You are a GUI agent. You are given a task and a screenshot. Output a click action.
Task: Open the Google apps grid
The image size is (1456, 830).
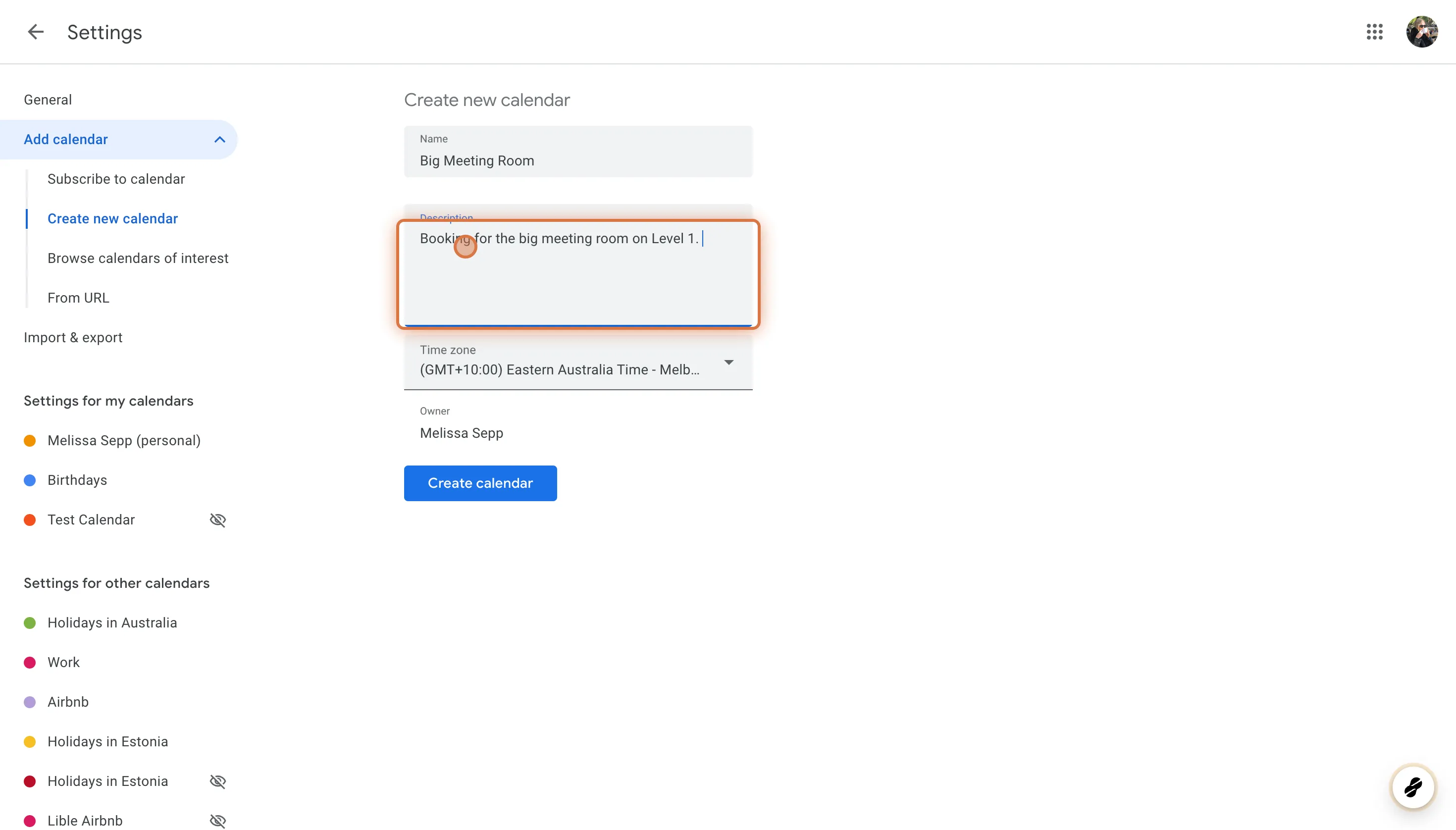click(x=1374, y=32)
